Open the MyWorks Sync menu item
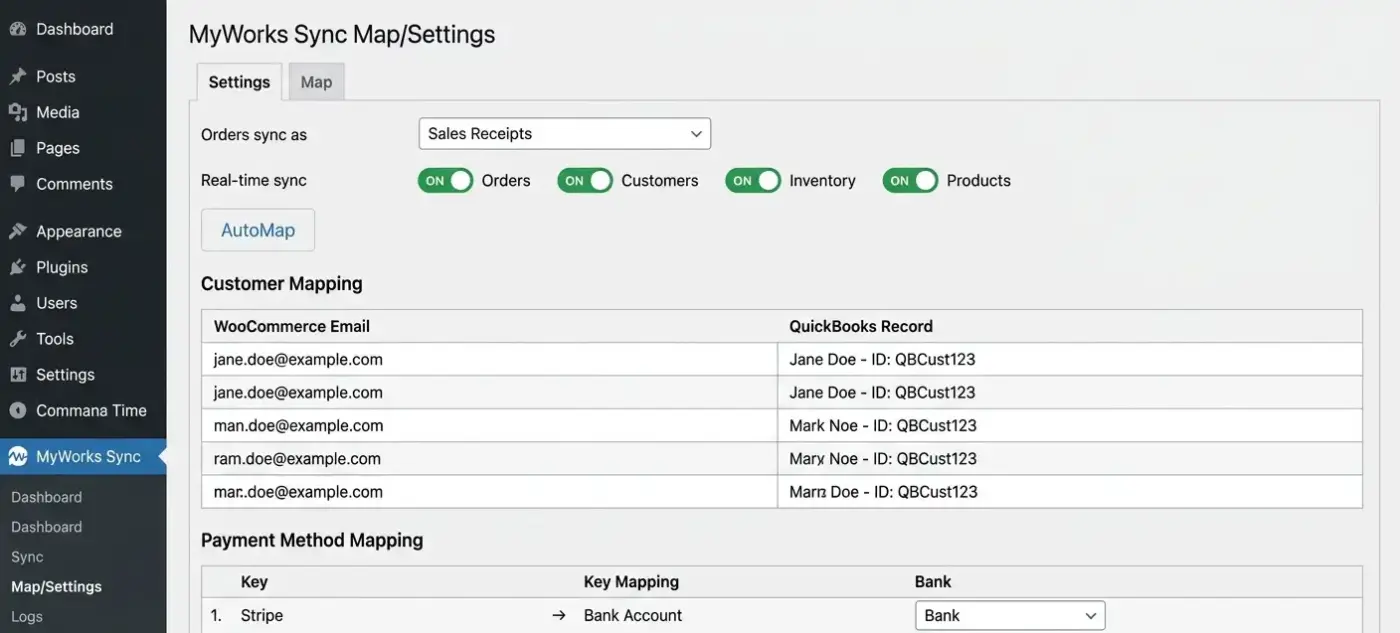Image resolution: width=1400 pixels, height=633 pixels. tap(83, 457)
